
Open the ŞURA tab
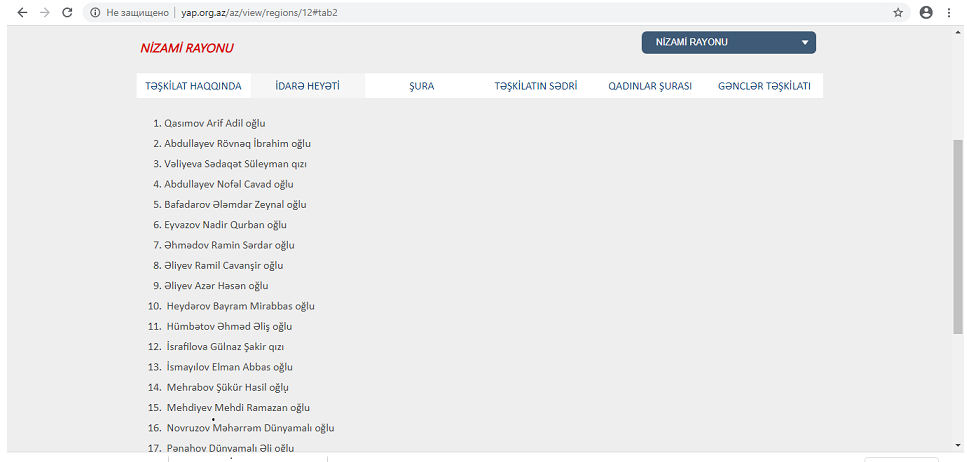point(421,86)
